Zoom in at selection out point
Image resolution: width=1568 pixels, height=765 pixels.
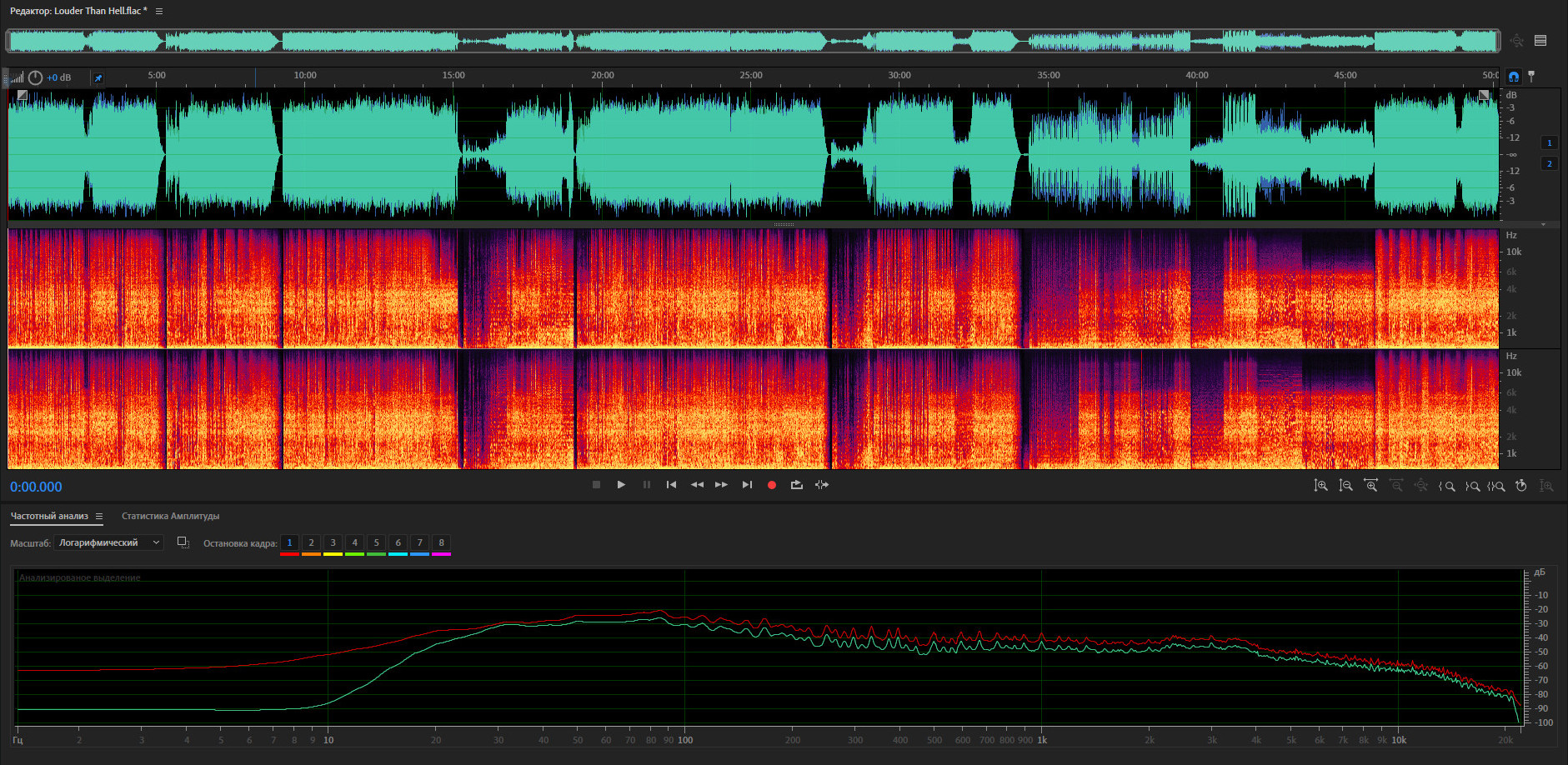pos(1472,486)
